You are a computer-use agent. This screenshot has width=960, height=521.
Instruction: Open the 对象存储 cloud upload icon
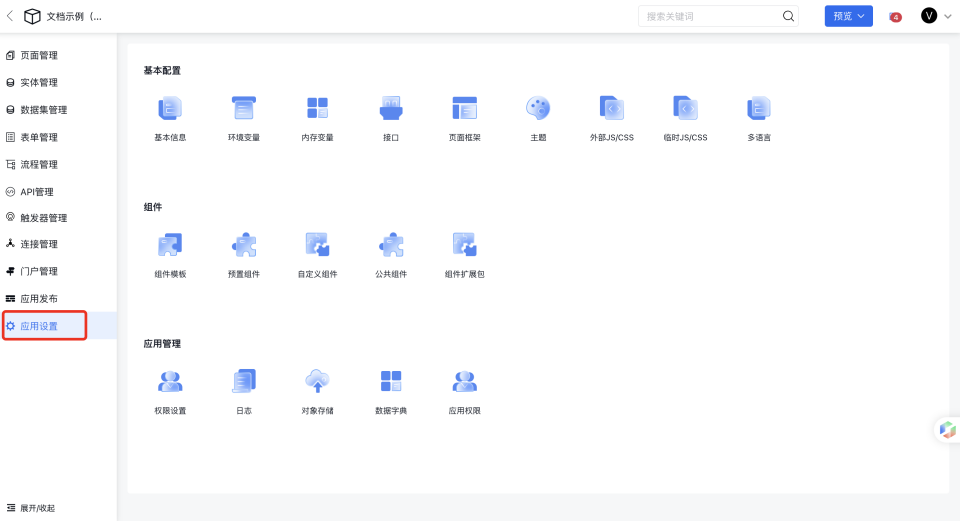[317, 381]
